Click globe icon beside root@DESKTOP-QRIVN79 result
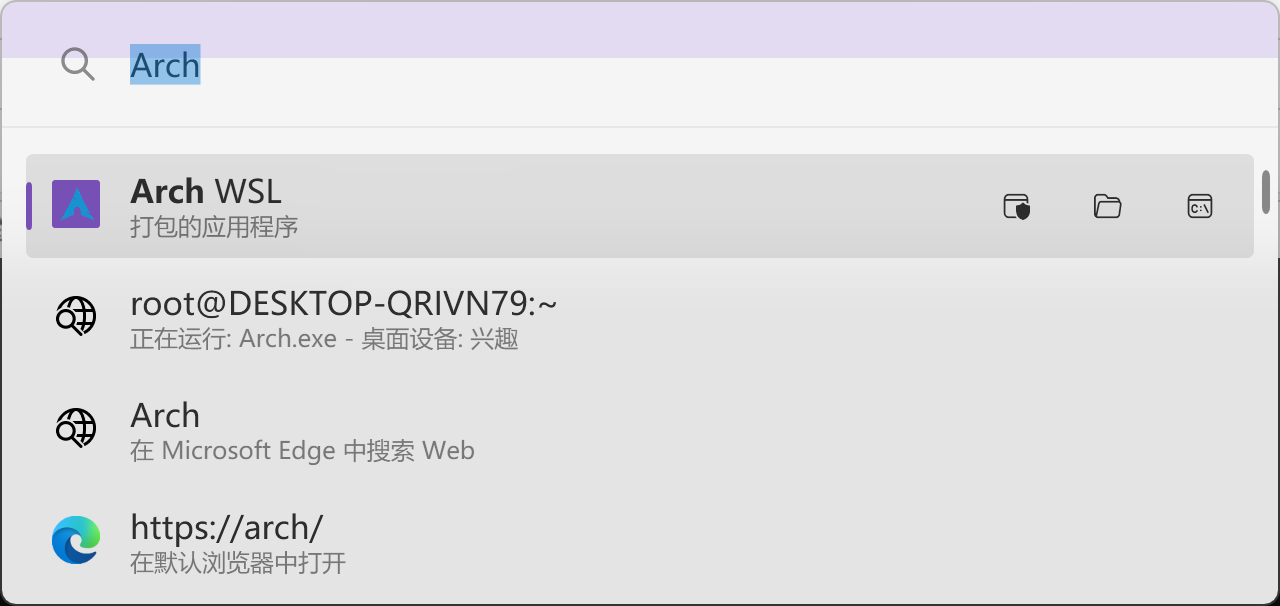Viewport: 1280px width, 606px height. (76, 317)
